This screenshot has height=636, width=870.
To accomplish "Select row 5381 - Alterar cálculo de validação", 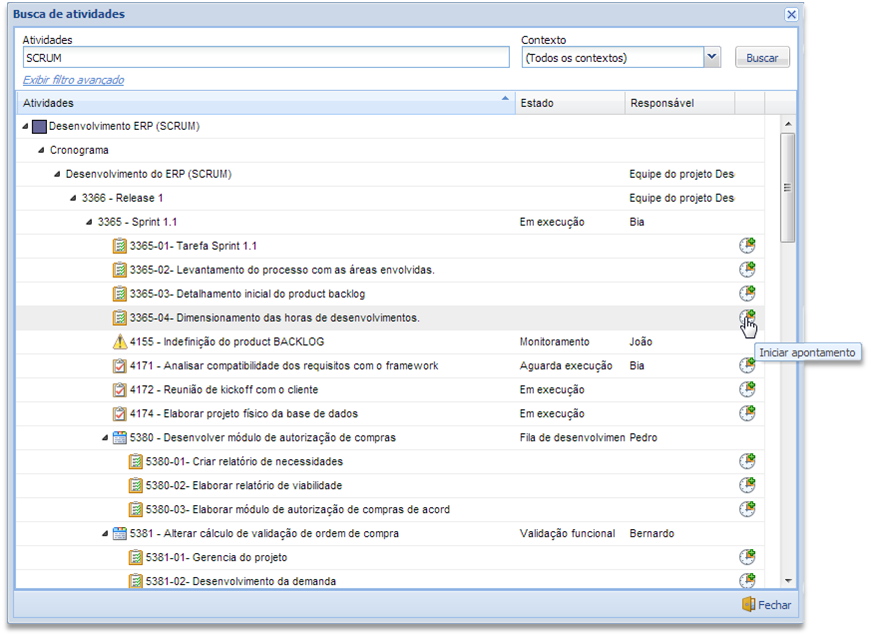I will (x=390, y=533).
